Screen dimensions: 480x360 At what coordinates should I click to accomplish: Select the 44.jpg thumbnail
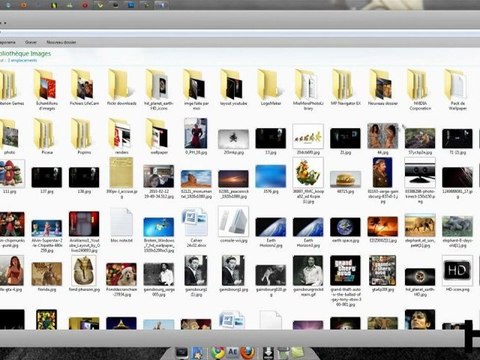(x=383, y=136)
